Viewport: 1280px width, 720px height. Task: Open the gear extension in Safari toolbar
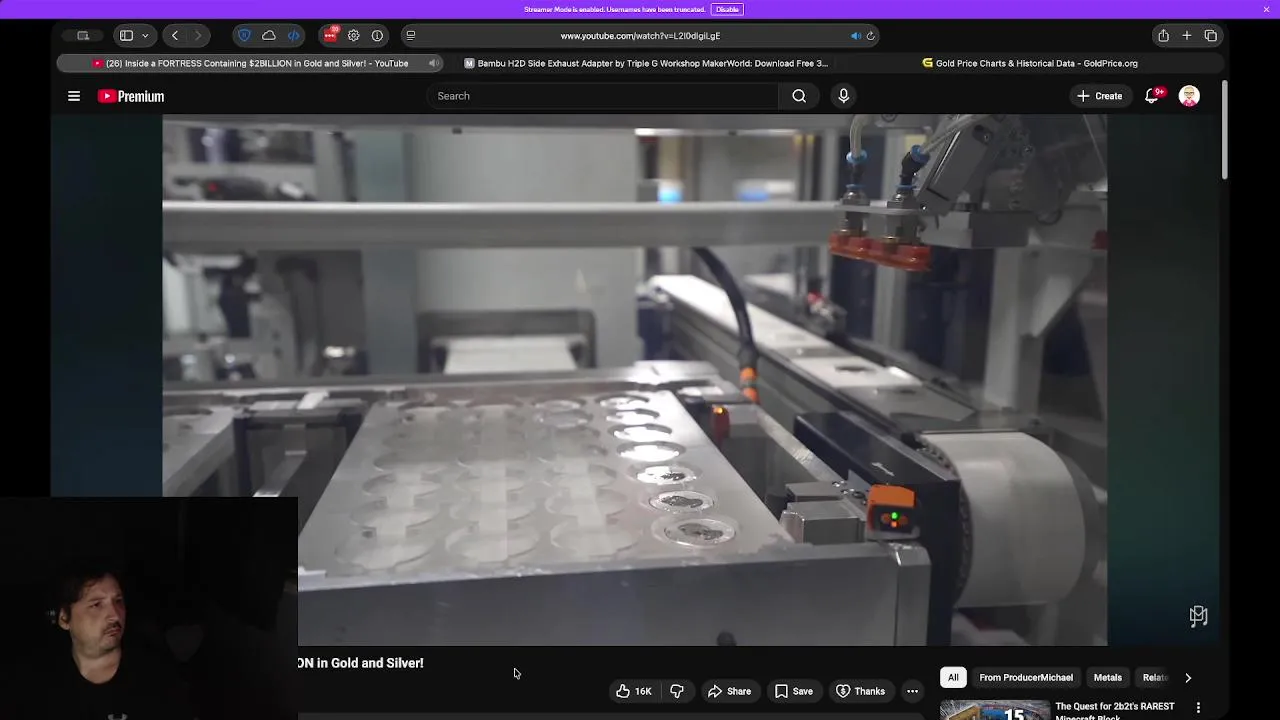(x=353, y=36)
